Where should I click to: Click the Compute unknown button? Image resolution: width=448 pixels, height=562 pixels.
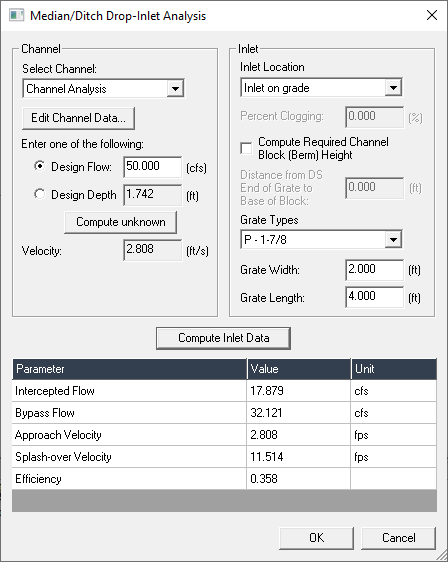[120, 222]
